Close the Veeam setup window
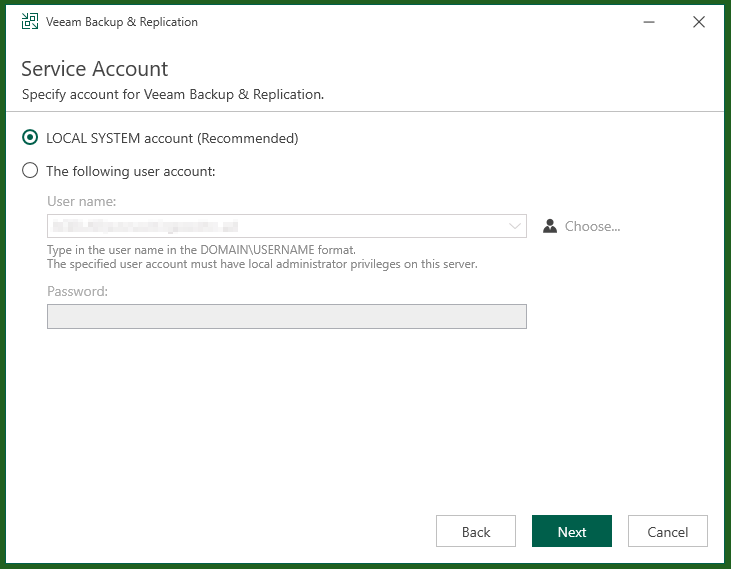This screenshot has height=569, width=731. pyautogui.click(x=699, y=22)
